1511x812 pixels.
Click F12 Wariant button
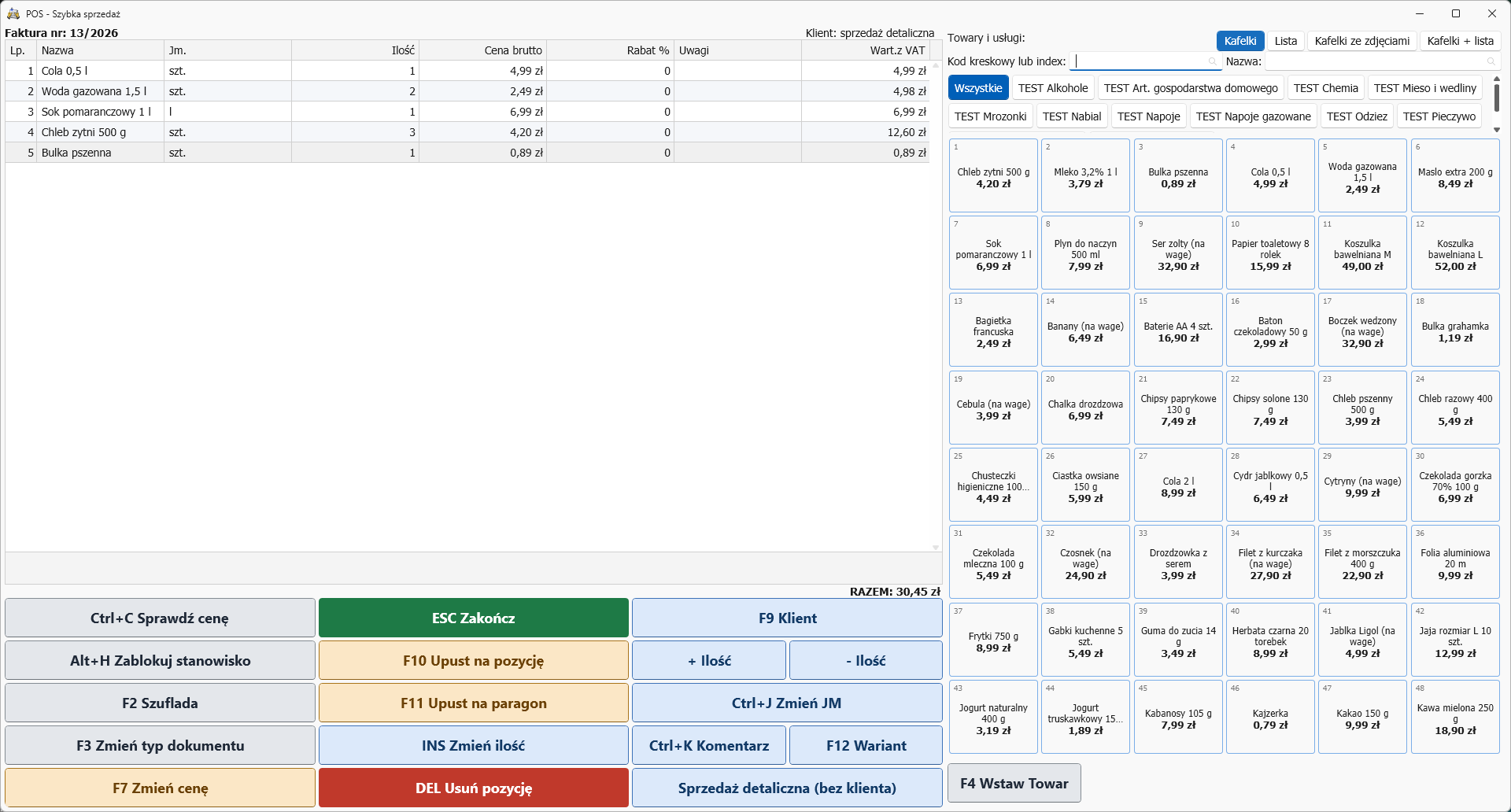866,745
